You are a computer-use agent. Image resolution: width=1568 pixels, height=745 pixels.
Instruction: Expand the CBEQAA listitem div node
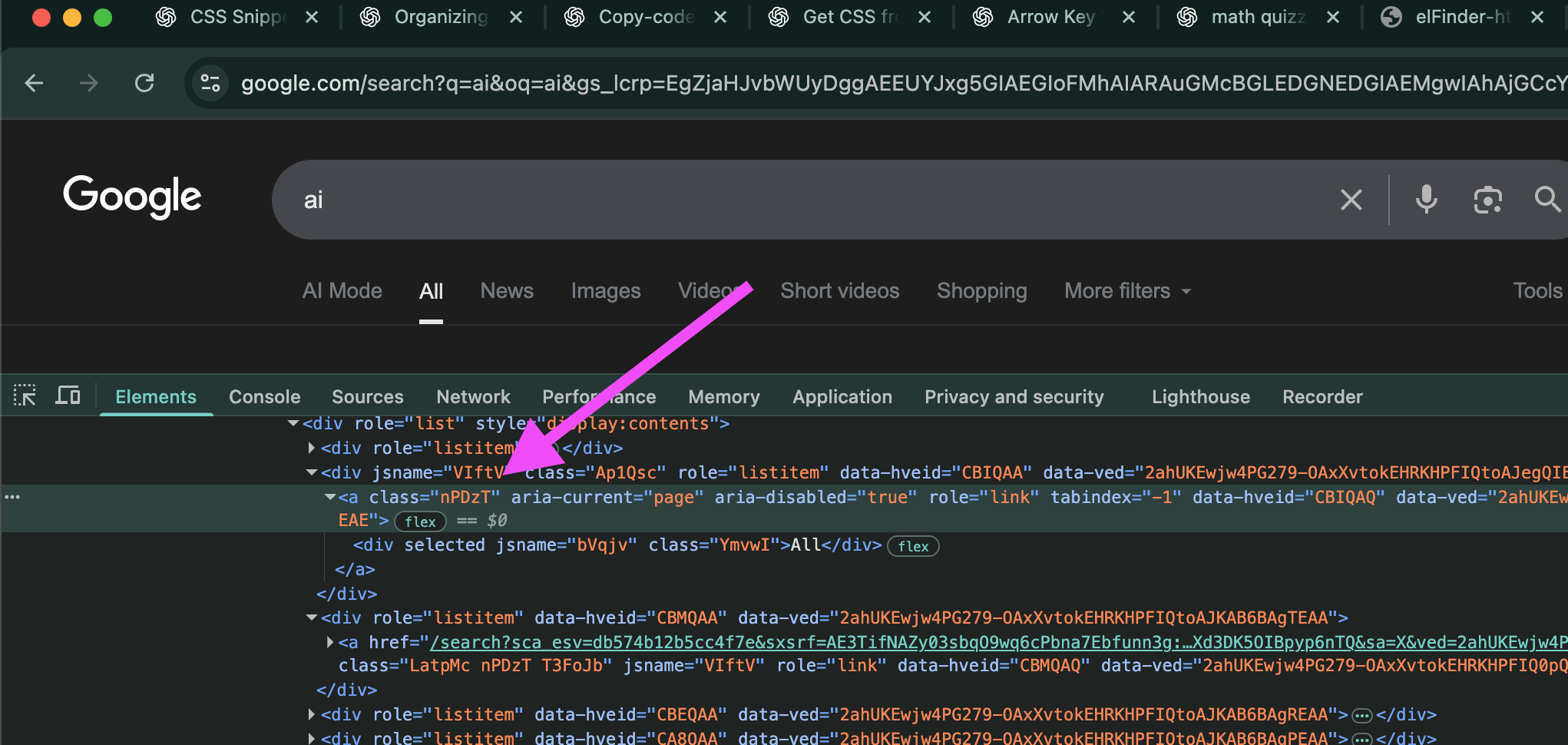click(311, 714)
